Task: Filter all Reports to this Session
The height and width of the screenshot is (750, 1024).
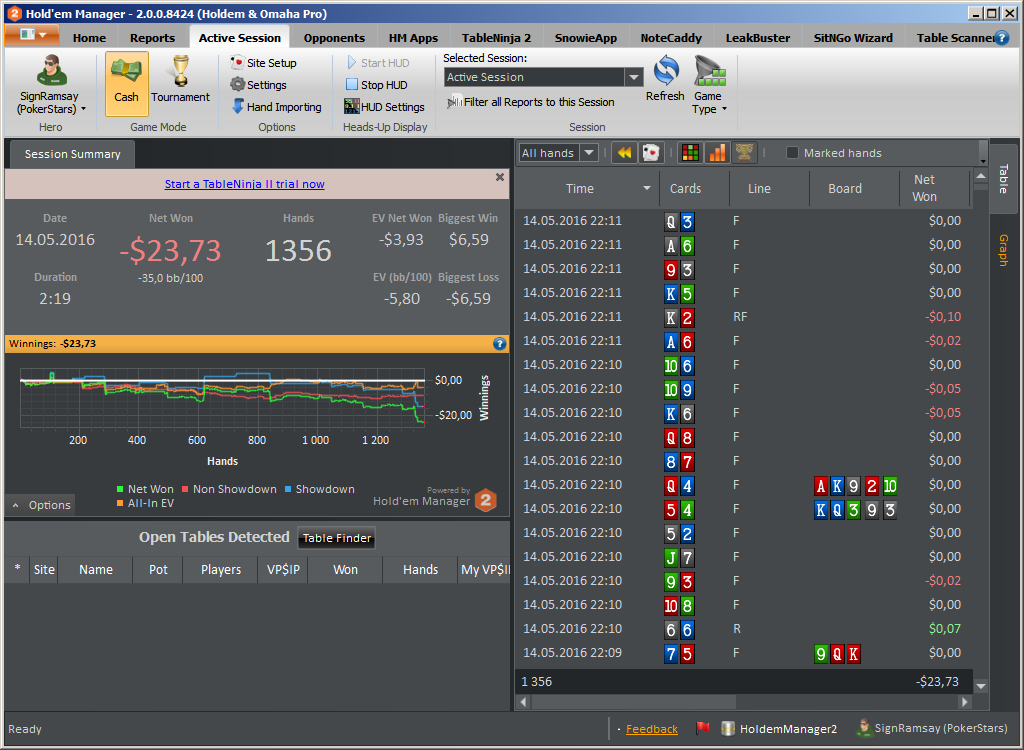Action: [x=530, y=102]
